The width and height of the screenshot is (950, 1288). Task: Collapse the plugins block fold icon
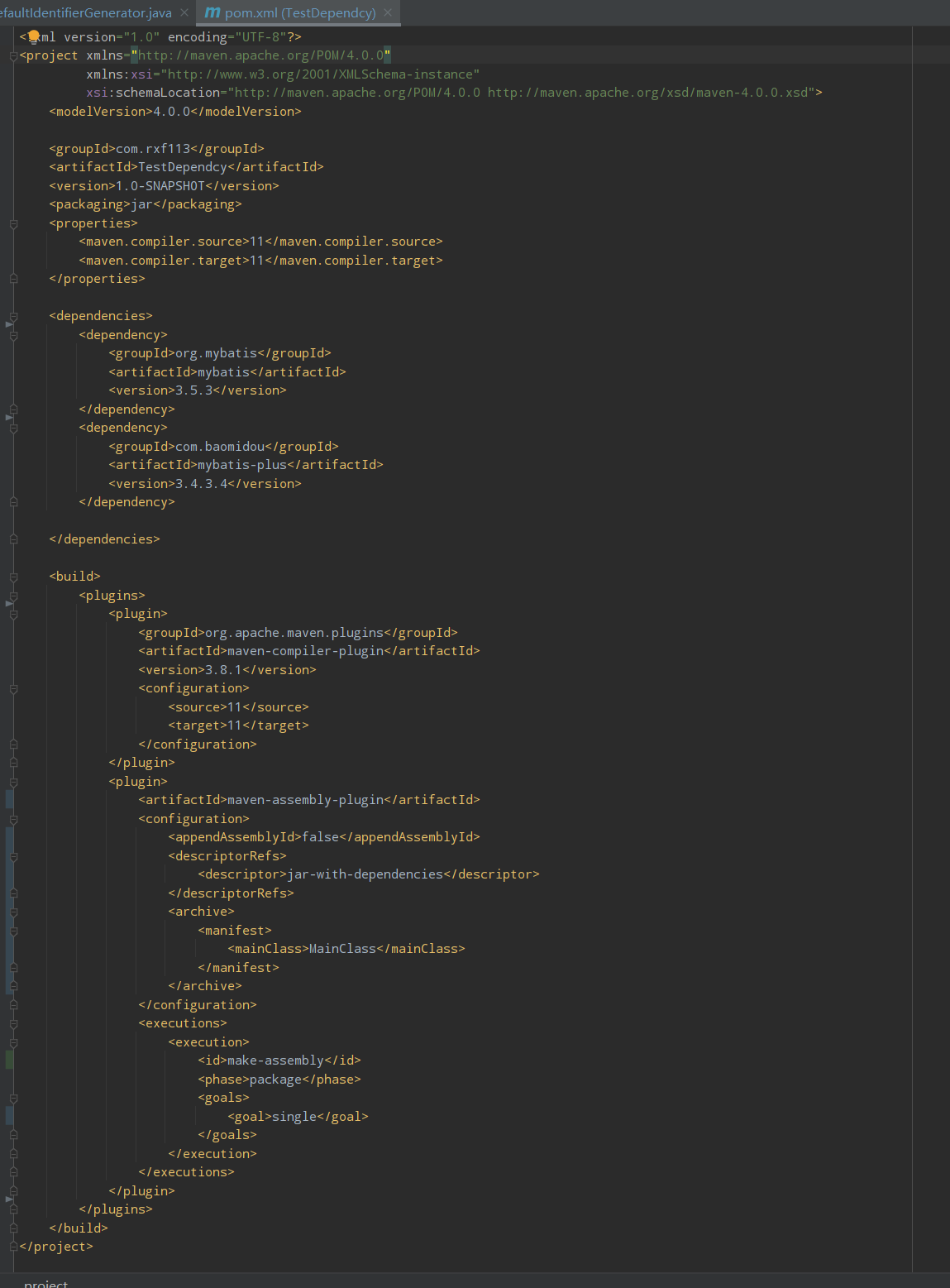15,595
